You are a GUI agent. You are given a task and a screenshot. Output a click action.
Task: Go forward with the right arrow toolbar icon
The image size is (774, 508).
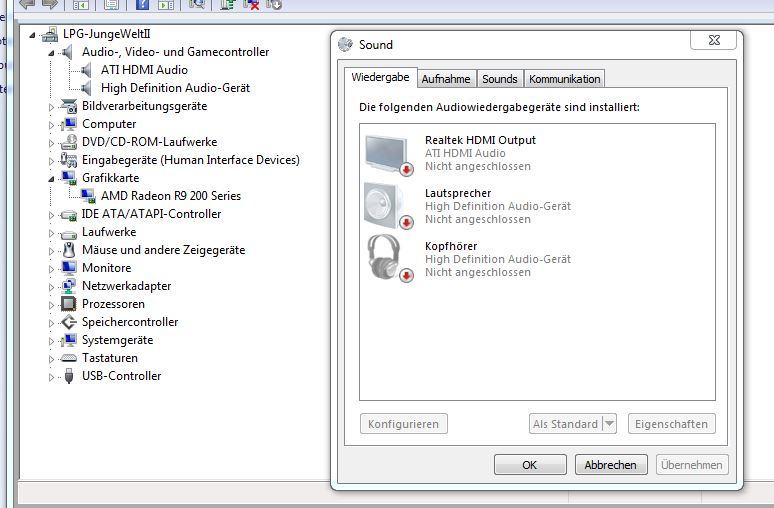point(50,4)
